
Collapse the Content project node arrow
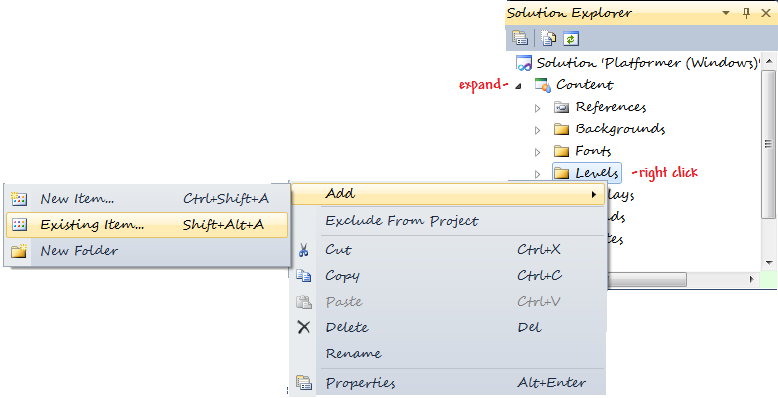pyautogui.click(x=519, y=86)
